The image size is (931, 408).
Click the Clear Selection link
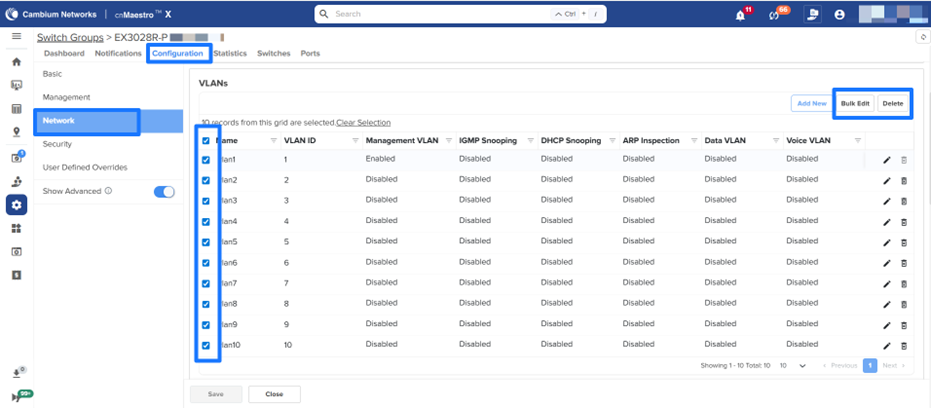363,122
